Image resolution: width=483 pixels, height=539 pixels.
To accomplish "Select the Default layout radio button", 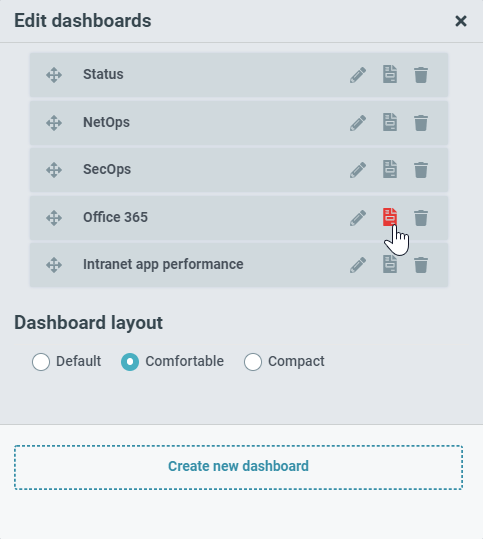I will point(41,362).
